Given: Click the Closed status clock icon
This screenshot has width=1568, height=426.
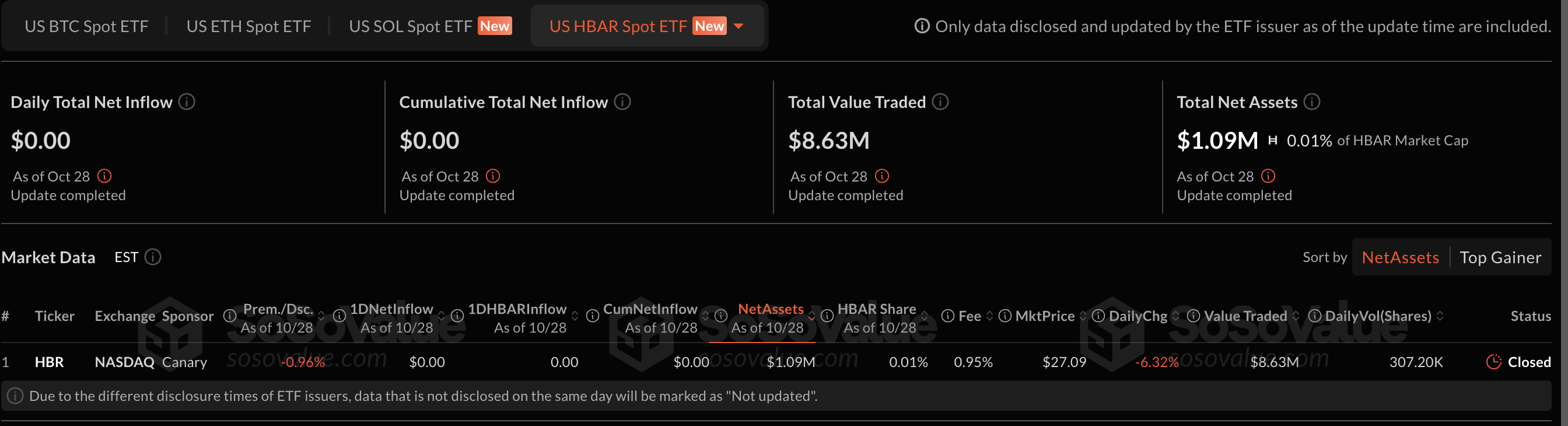Looking at the screenshot, I should pyautogui.click(x=1494, y=362).
